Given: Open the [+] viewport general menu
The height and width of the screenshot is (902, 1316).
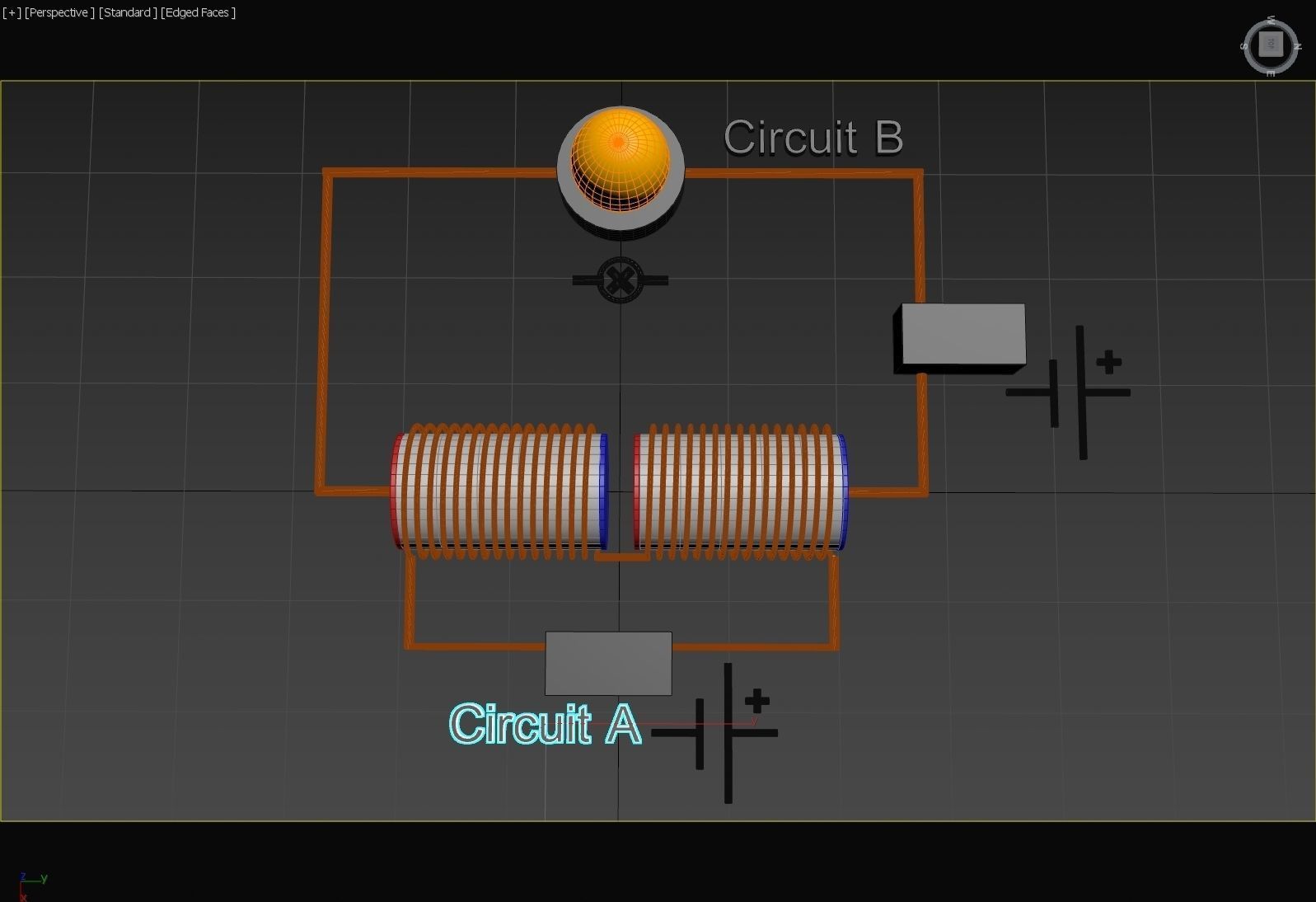Looking at the screenshot, I should (x=12, y=12).
